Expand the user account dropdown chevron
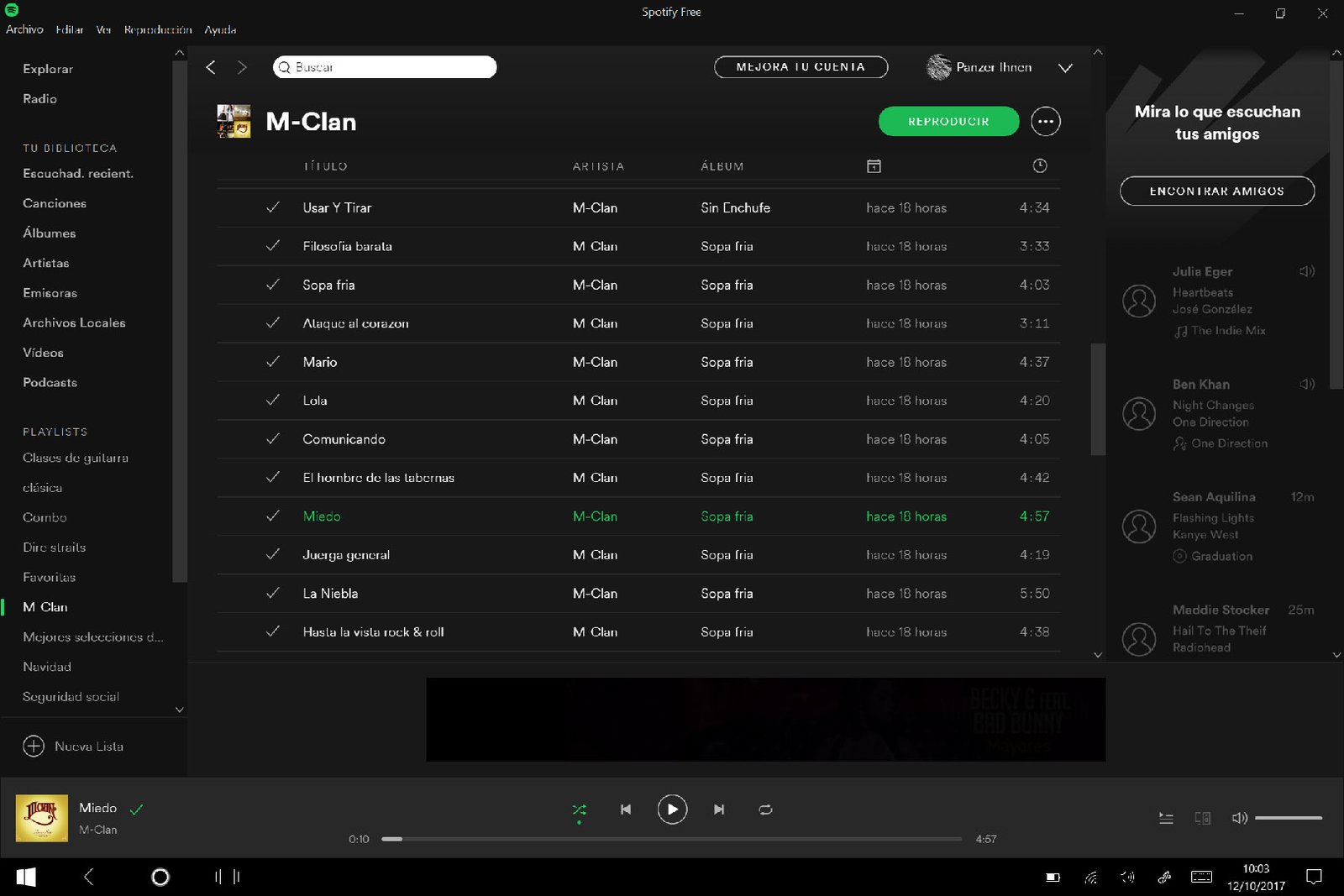 (1065, 68)
